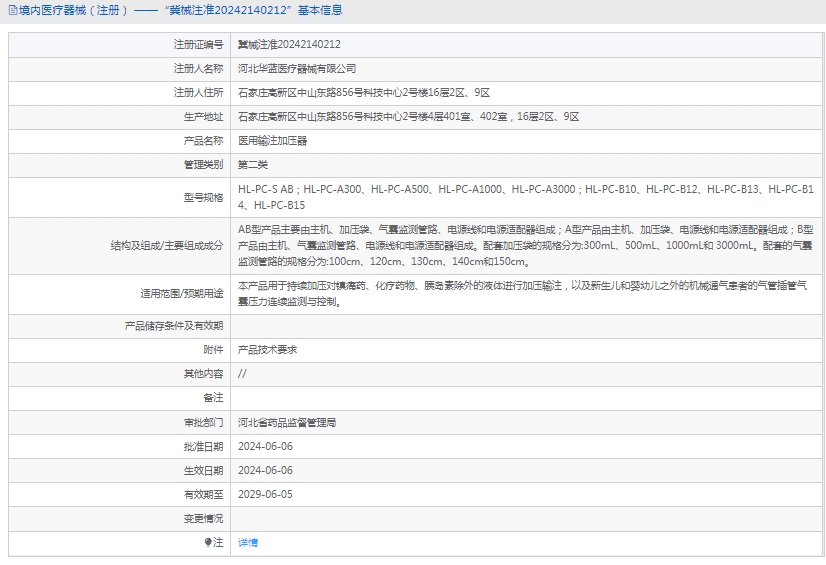
Task: Click the 批准日期 value 2024-06-06
Action: (x=265, y=446)
